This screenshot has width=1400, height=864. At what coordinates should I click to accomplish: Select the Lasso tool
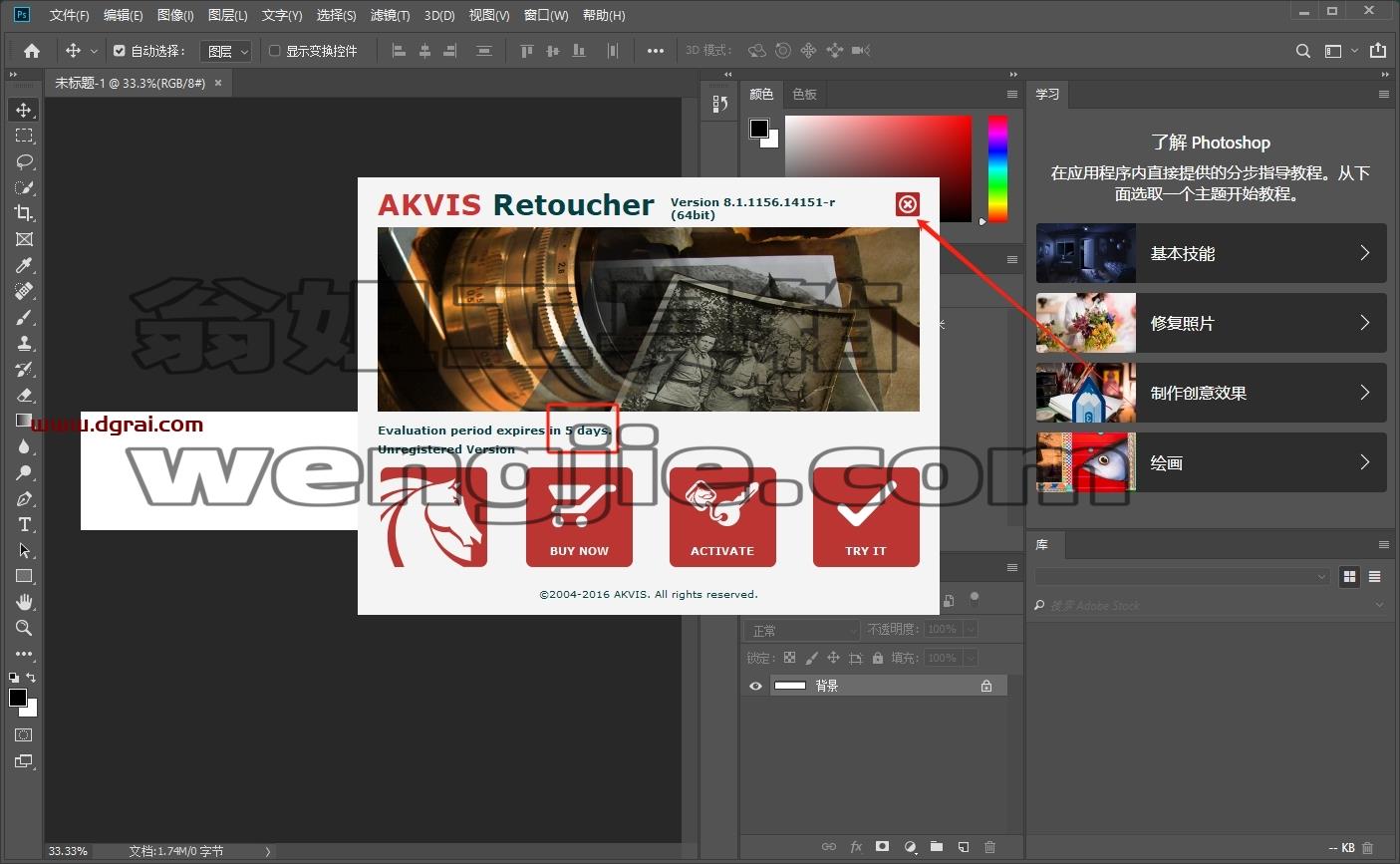click(24, 161)
